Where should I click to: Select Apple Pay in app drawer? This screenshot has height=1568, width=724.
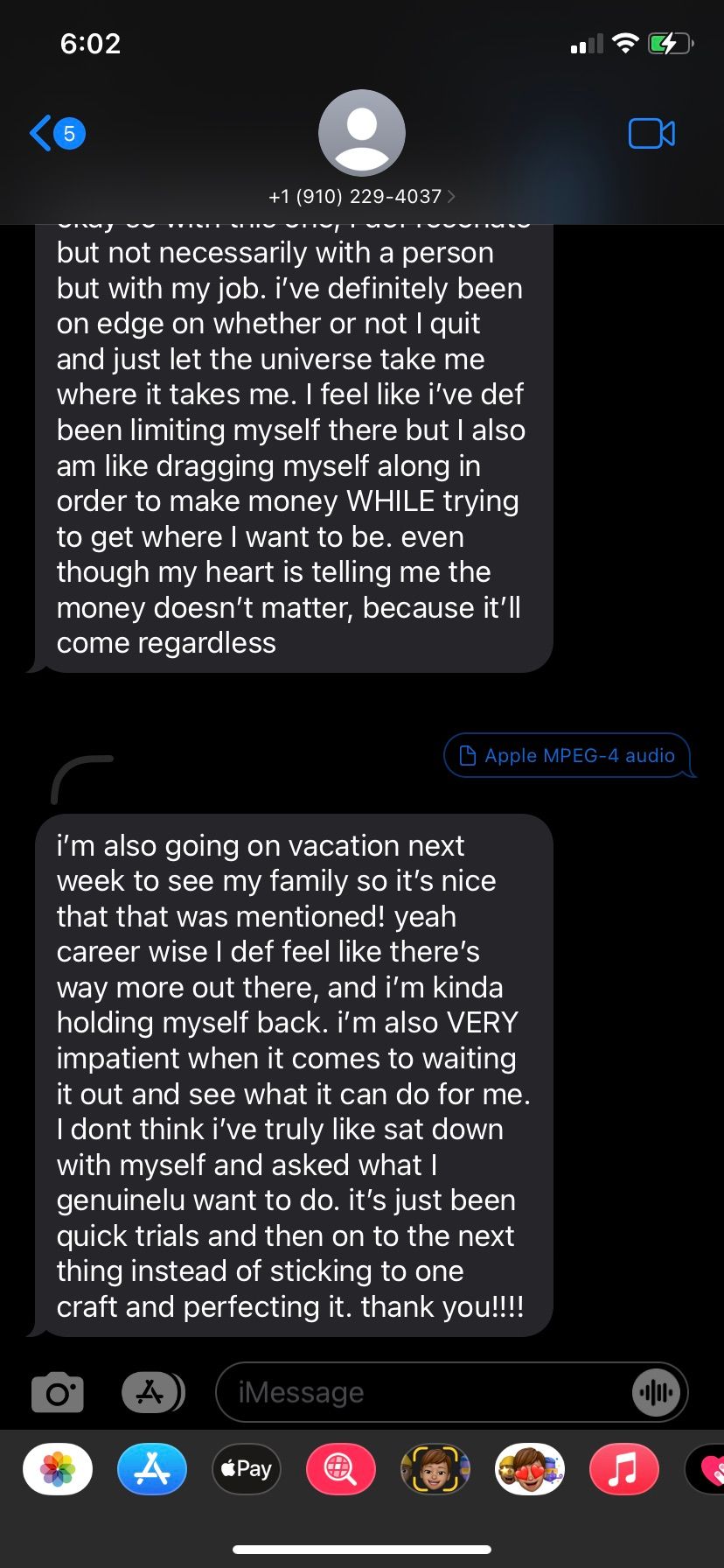[x=247, y=1469]
